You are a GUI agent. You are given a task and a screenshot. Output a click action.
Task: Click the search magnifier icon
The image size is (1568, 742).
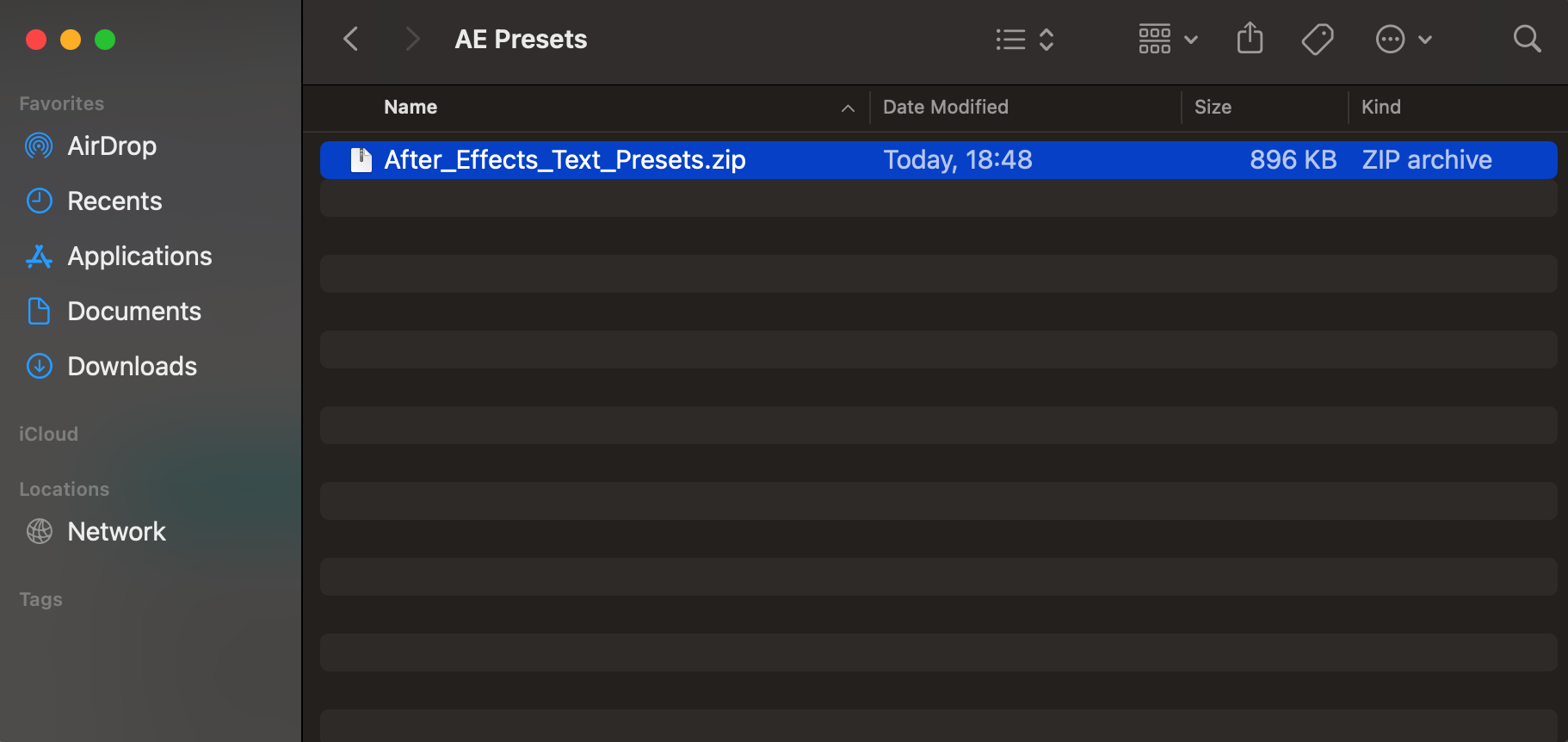(x=1527, y=39)
